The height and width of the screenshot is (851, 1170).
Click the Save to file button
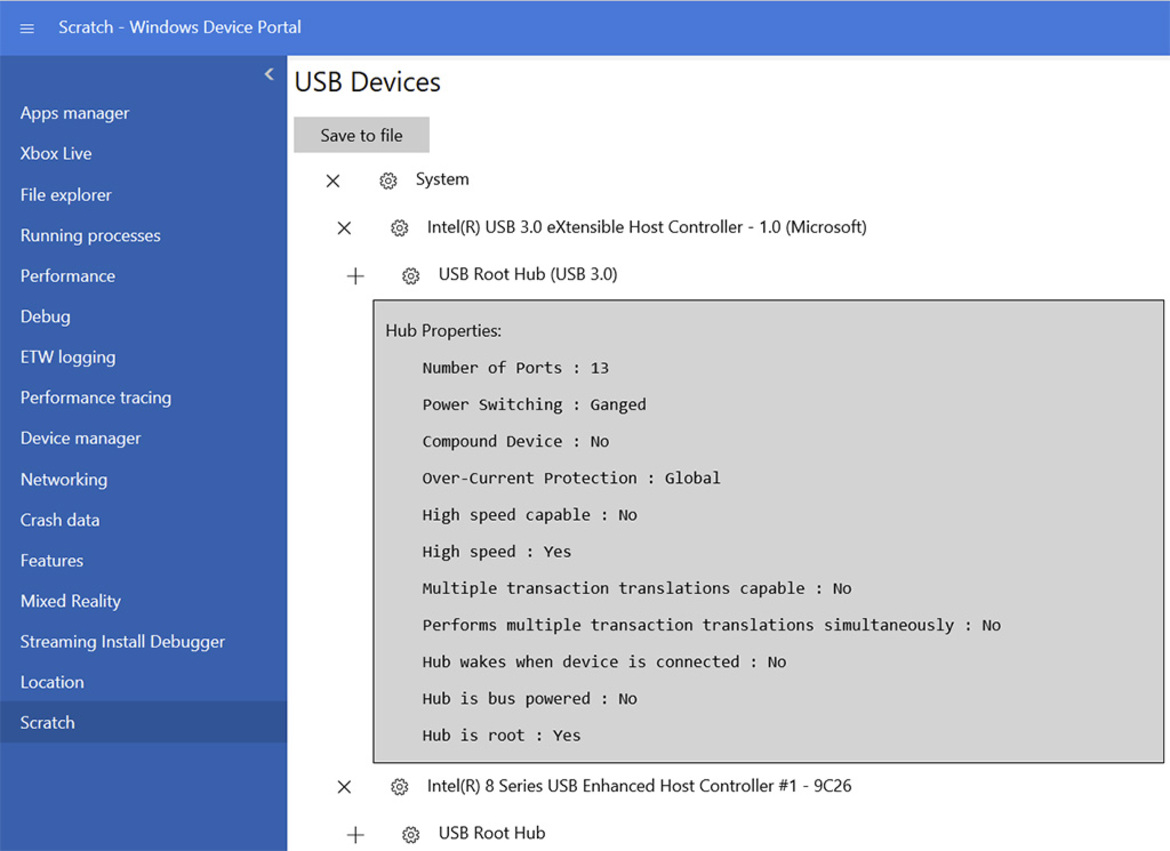click(361, 134)
